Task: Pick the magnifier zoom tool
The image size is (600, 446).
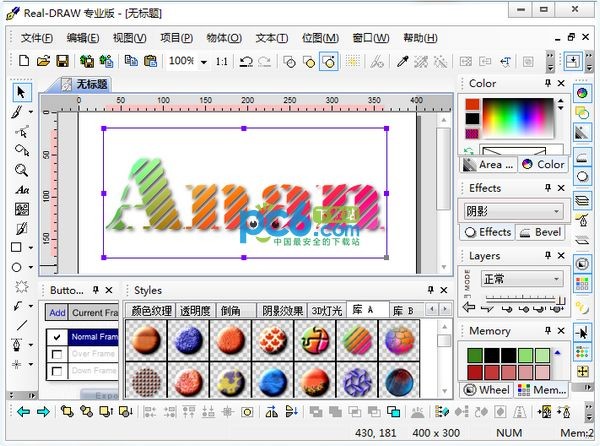Action: pos(21,170)
